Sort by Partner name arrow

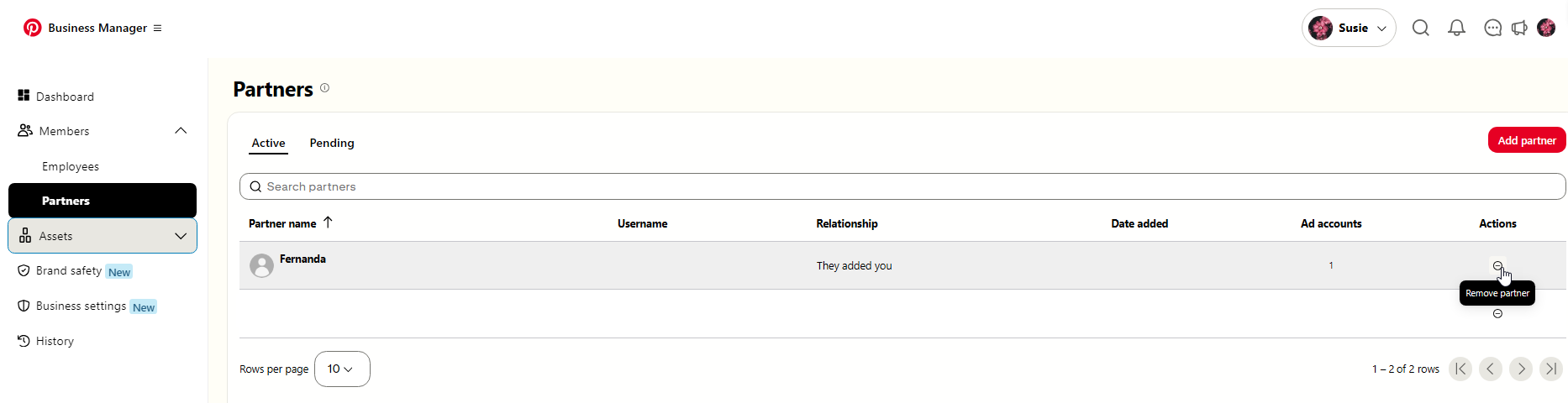tap(328, 222)
